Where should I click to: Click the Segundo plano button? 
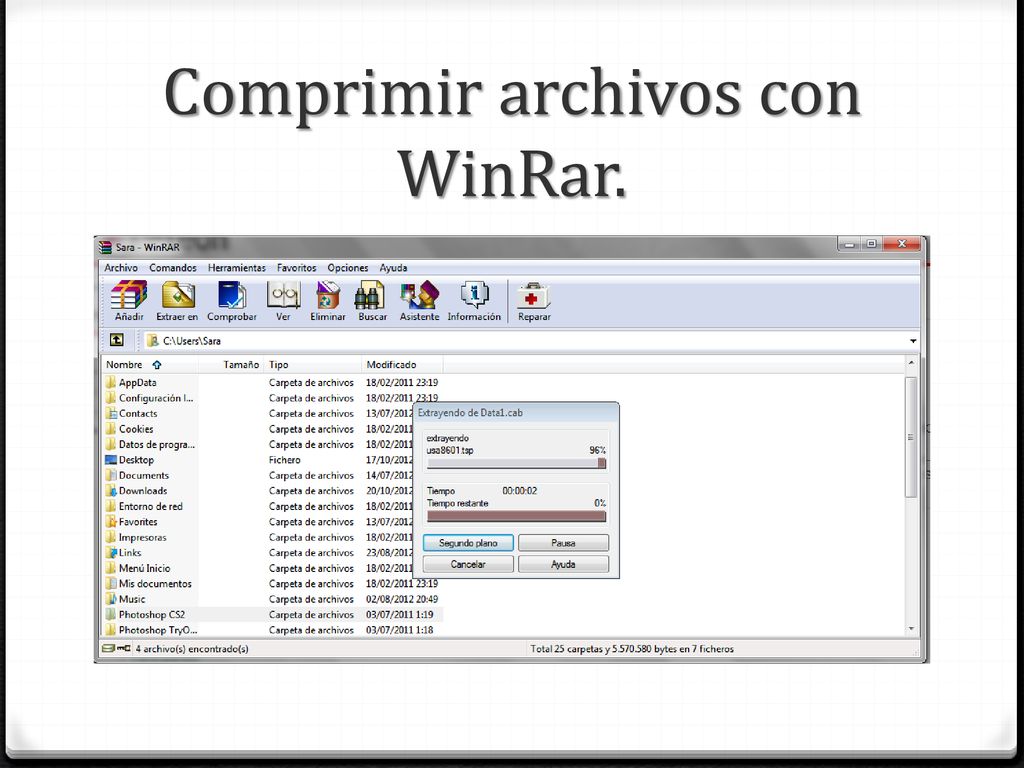click(x=468, y=543)
